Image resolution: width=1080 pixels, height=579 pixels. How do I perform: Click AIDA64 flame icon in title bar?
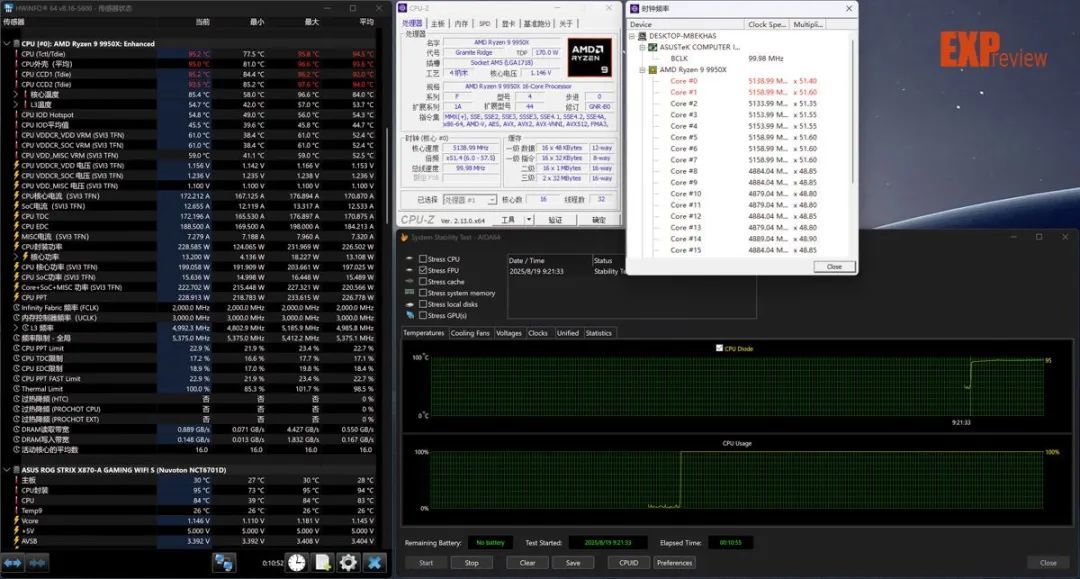(404, 237)
